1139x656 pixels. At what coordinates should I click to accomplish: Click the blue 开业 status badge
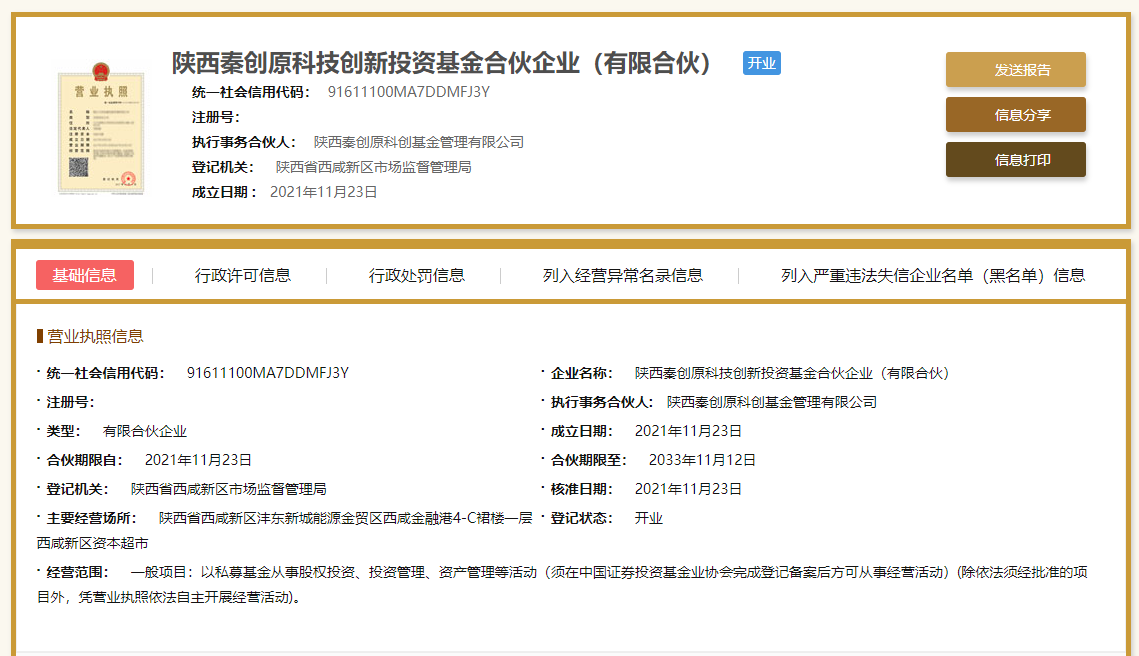tap(761, 63)
